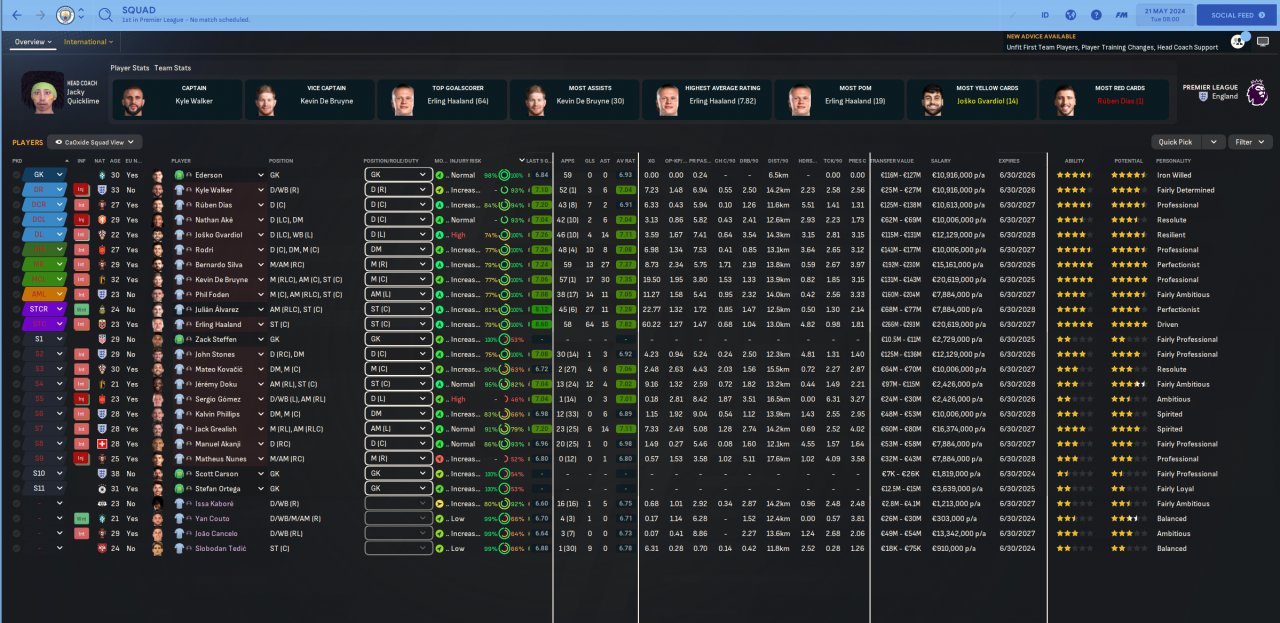Toggle the selection circle for Jack Grealish

pos(16,429)
